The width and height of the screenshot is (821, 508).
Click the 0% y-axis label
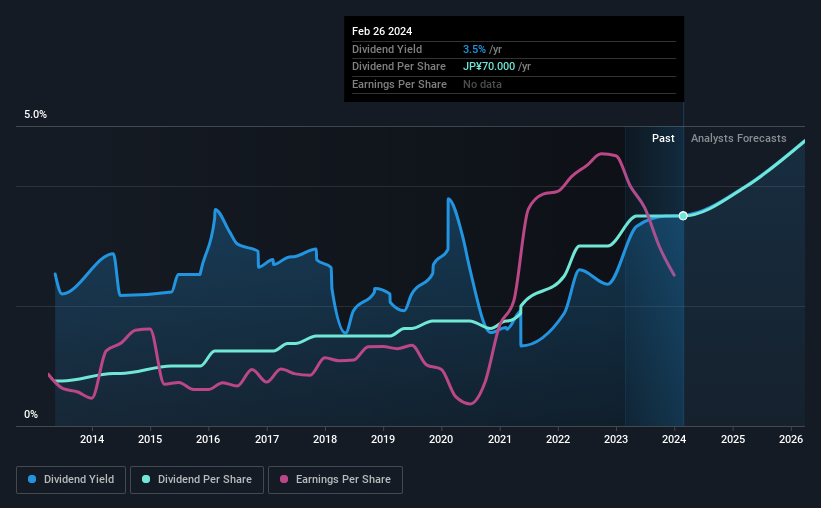tap(31, 414)
